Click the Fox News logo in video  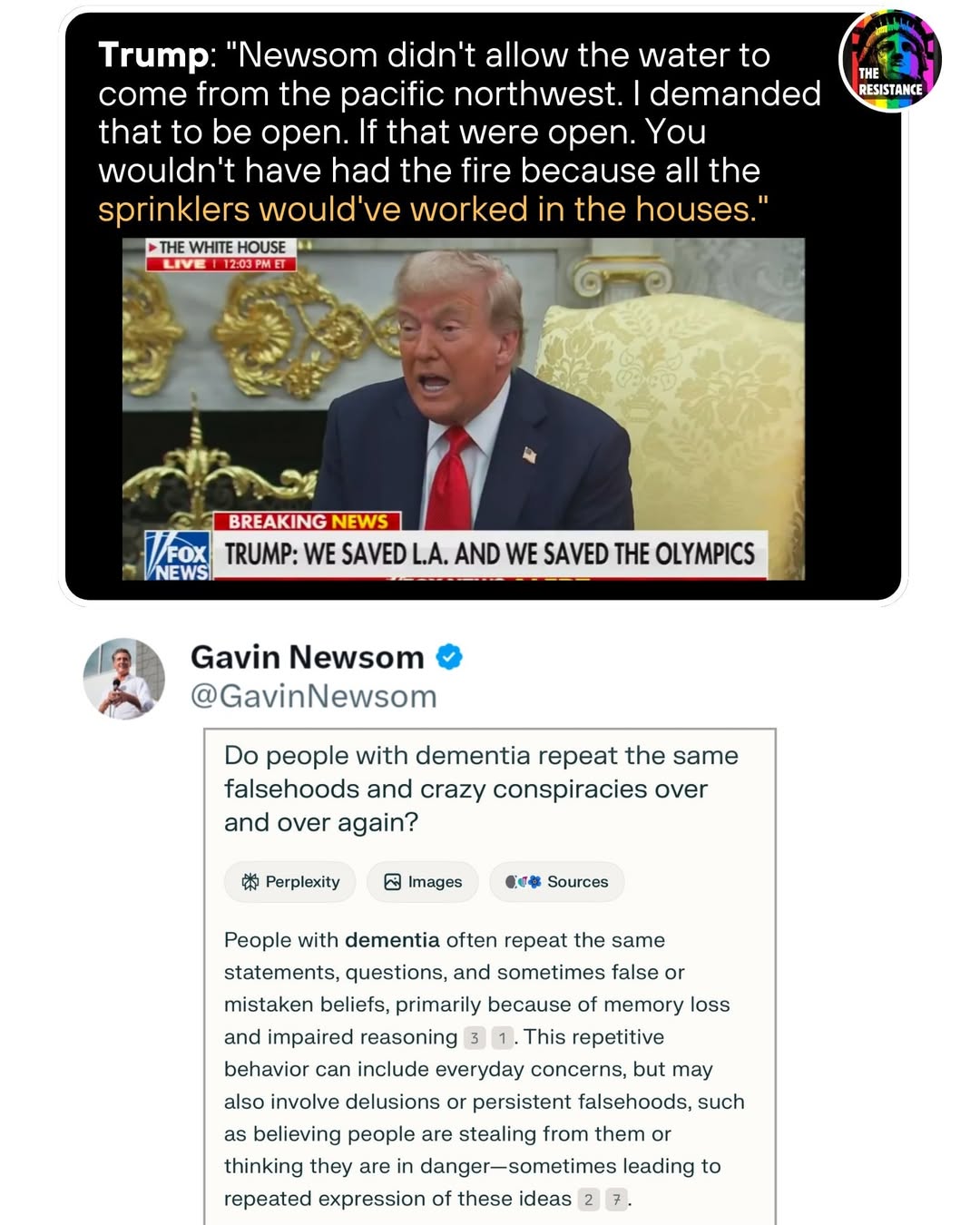point(178,555)
